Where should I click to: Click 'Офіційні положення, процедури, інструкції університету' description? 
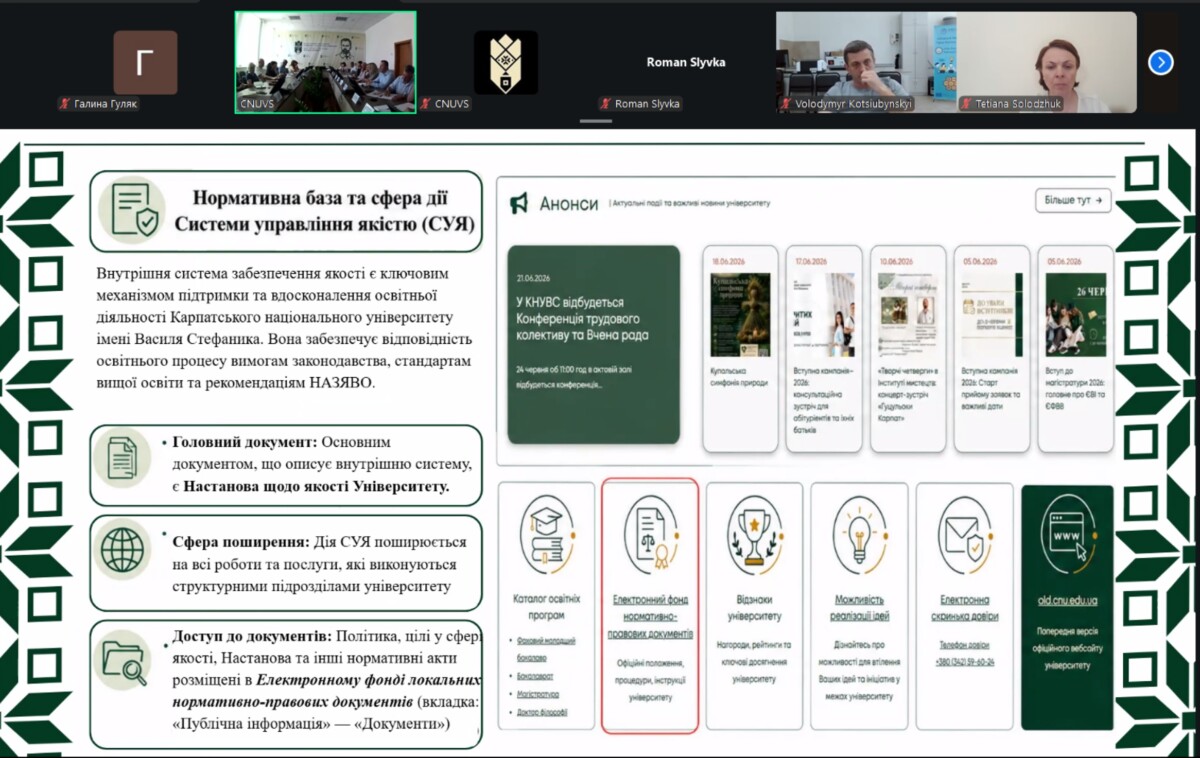click(650, 680)
